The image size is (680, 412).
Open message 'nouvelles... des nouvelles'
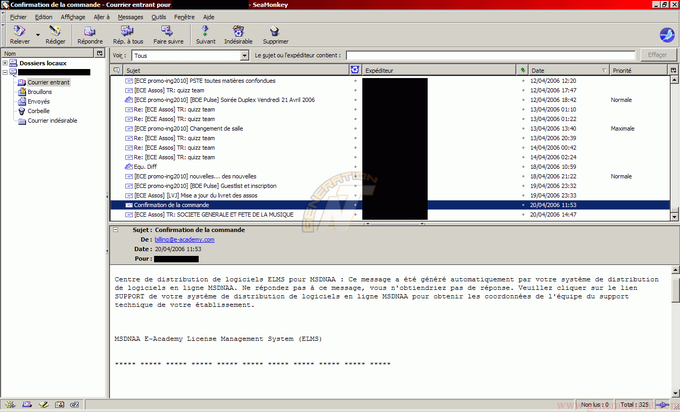[x=195, y=176]
